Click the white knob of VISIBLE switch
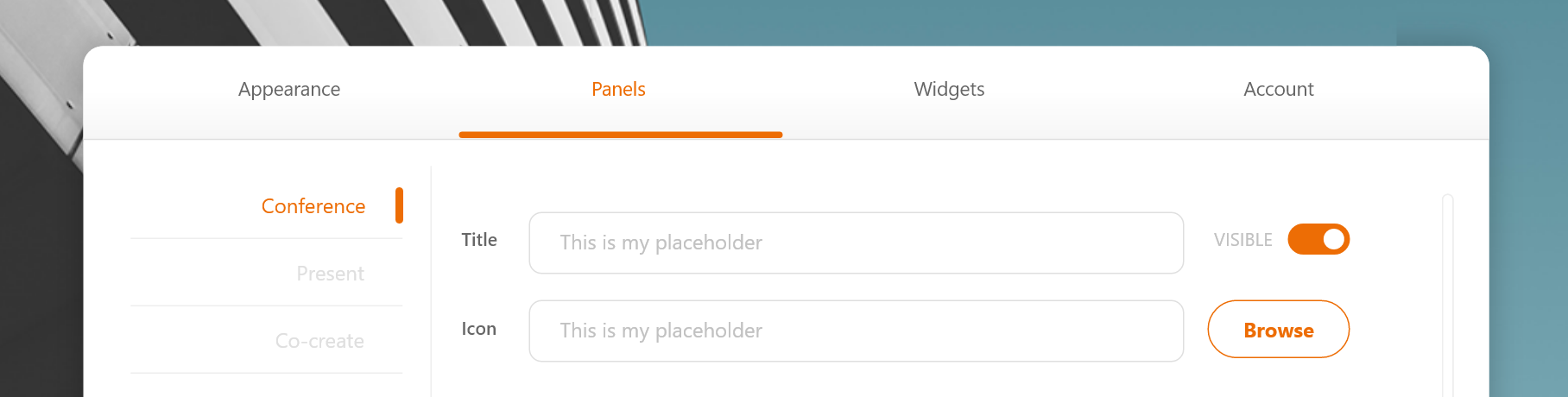Image resolution: width=1568 pixels, height=397 pixels. 1334,239
